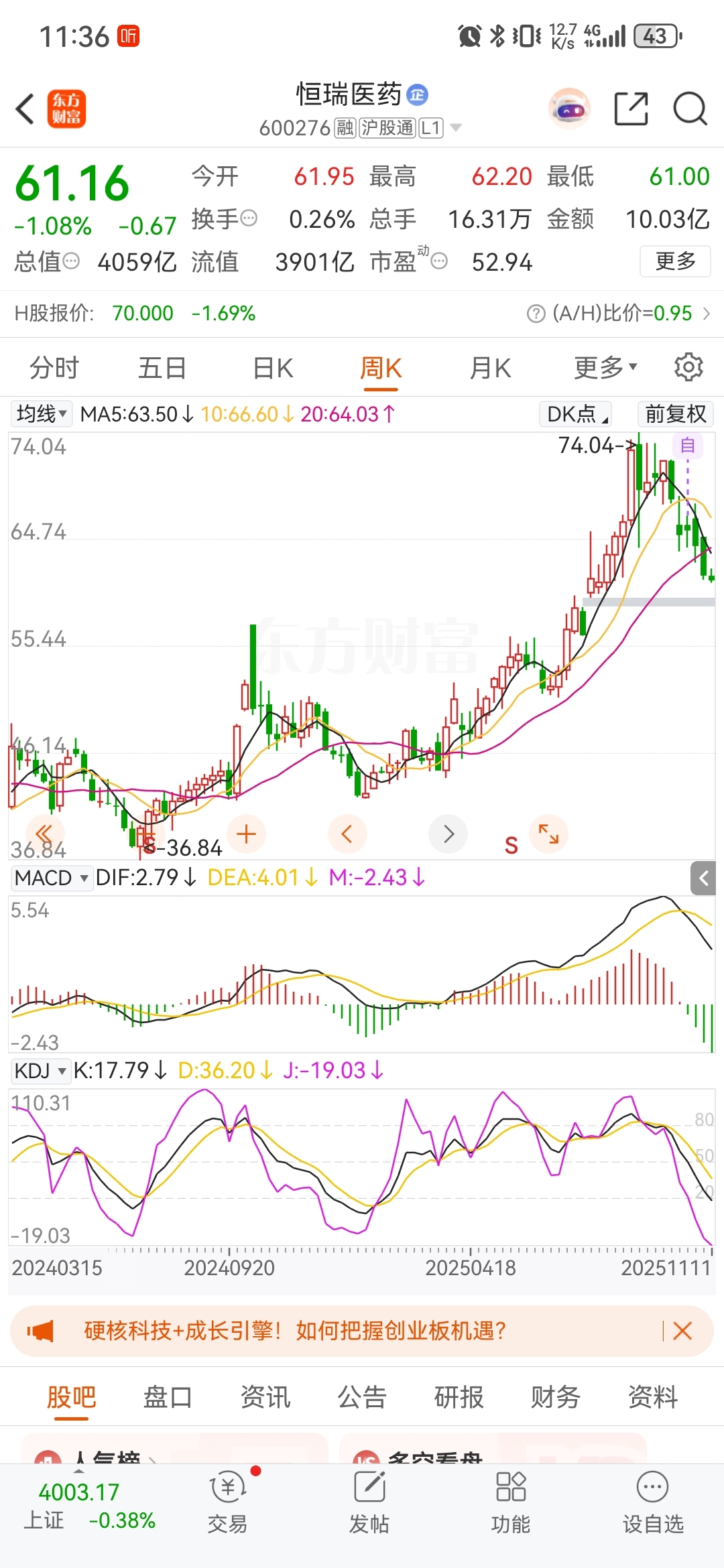Open the 硬核科技+成长引擎 banner link
The width and height of the screenshot is (724, 1568).
tap(295, 1331)
